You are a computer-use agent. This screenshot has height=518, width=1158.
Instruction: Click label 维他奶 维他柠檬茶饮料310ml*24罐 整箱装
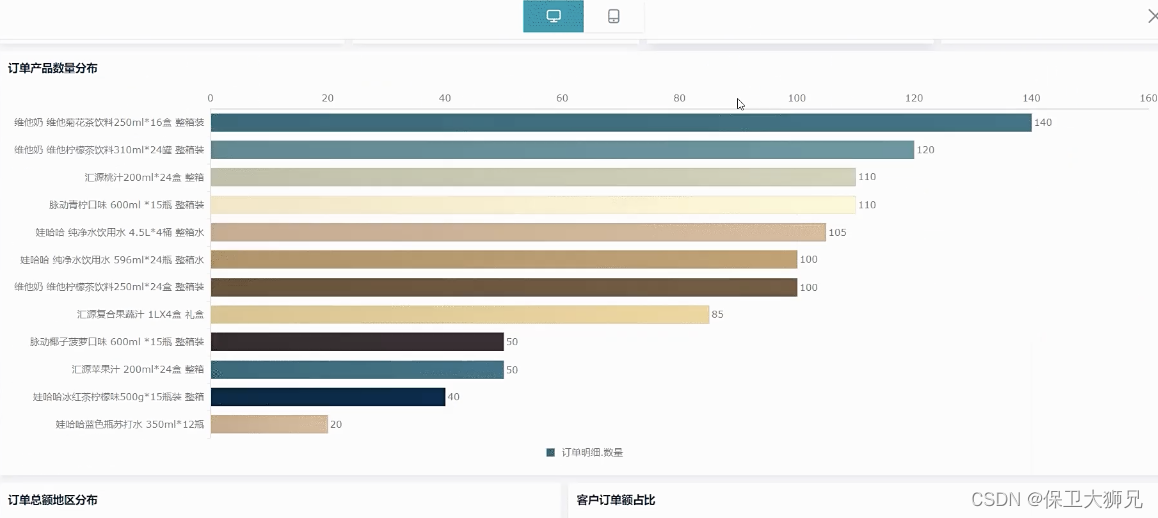point(109,150)
